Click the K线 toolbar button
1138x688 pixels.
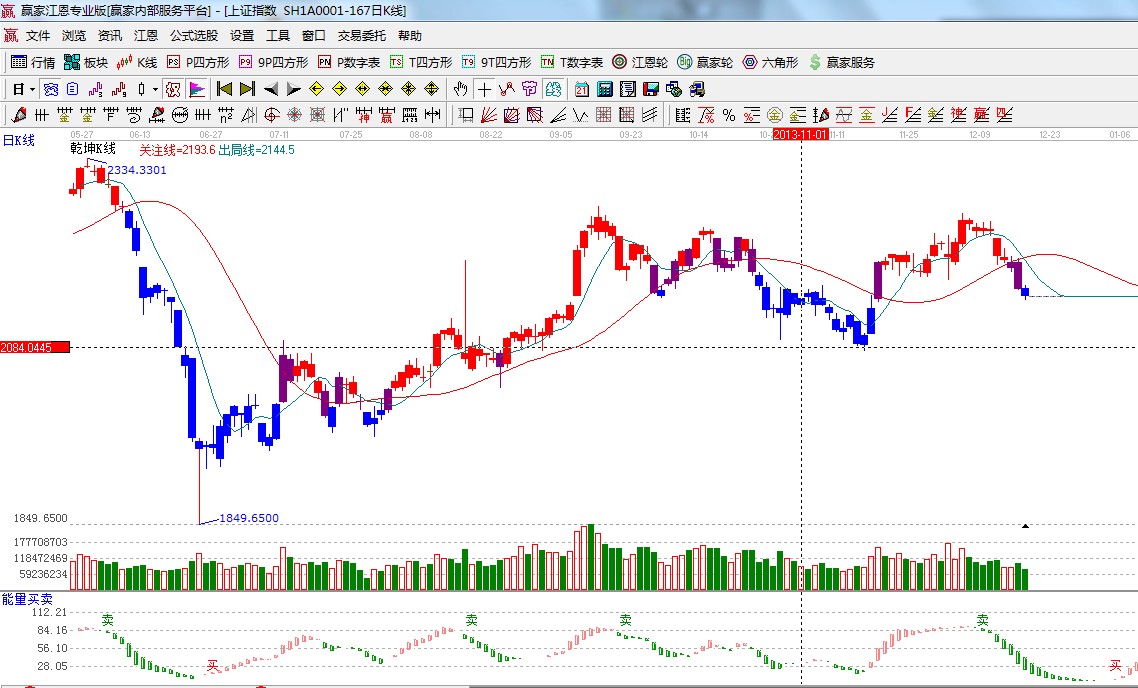point(137,62)
